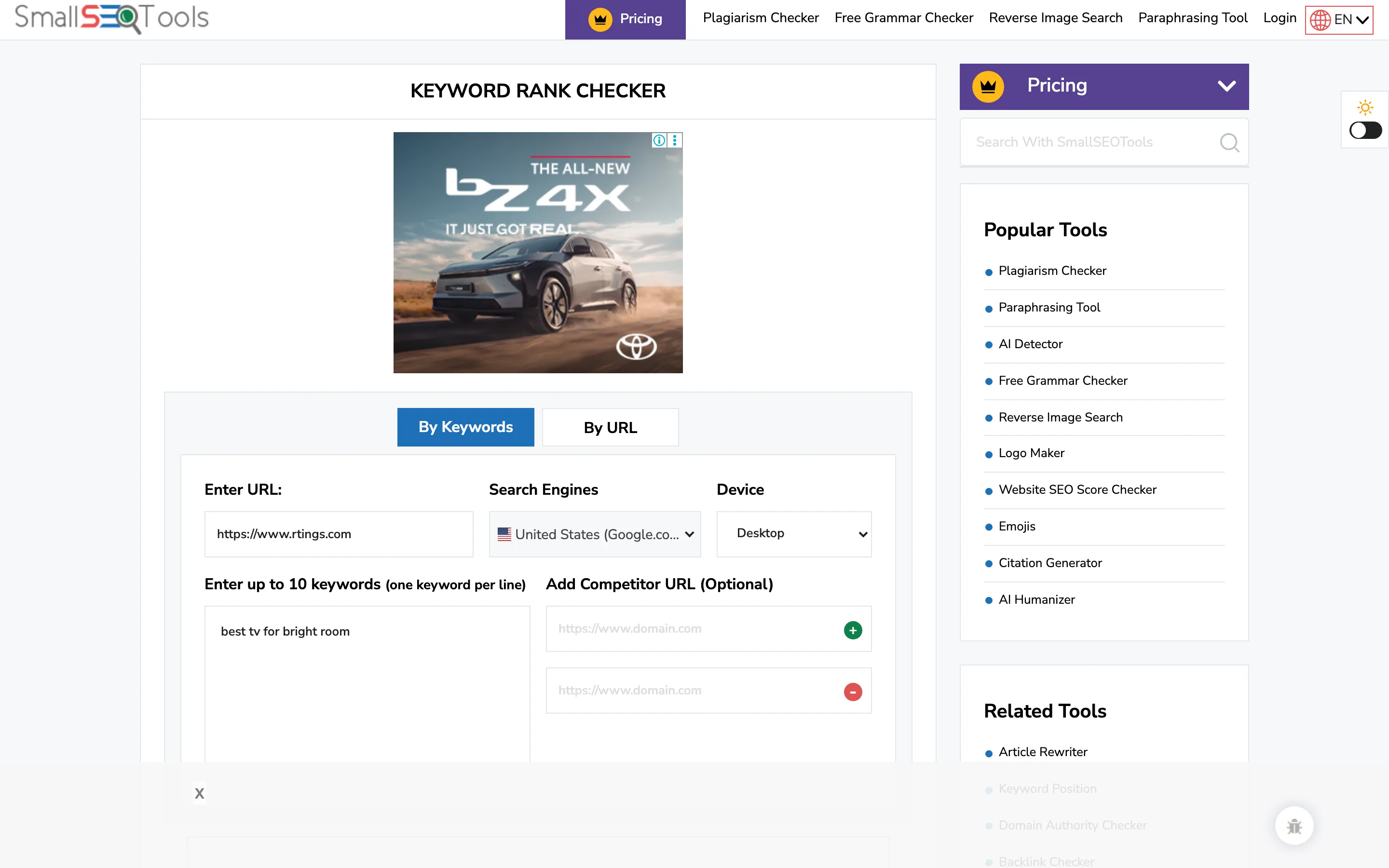Image resolution: width=1389 pixels, height=868 pixels.
Task: Click the green plus add competitor icon
Action: pos(852,630)
